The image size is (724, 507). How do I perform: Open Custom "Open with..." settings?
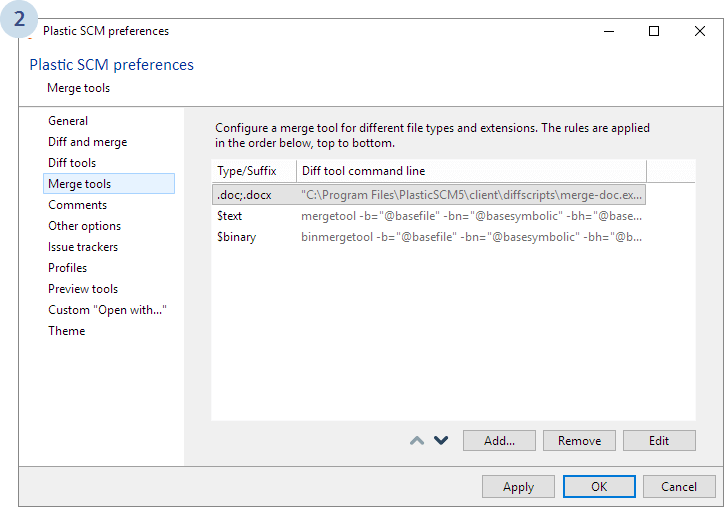tap(109, 310)
